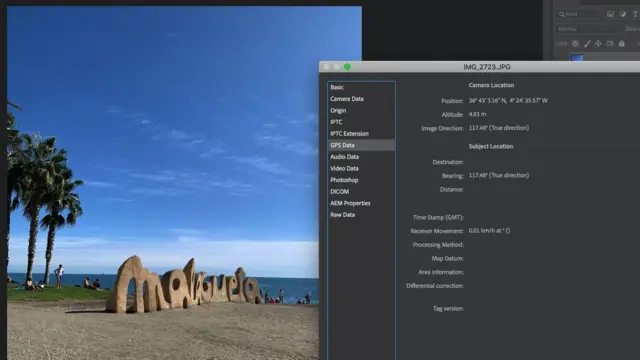Lock image pixels brush icon
The height and width of the screenshot is (360, 640).
(587, 43)
